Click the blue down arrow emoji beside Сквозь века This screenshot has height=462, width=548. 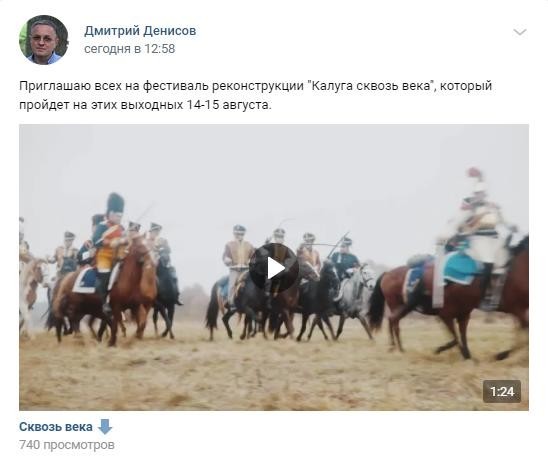pos(104,427)
